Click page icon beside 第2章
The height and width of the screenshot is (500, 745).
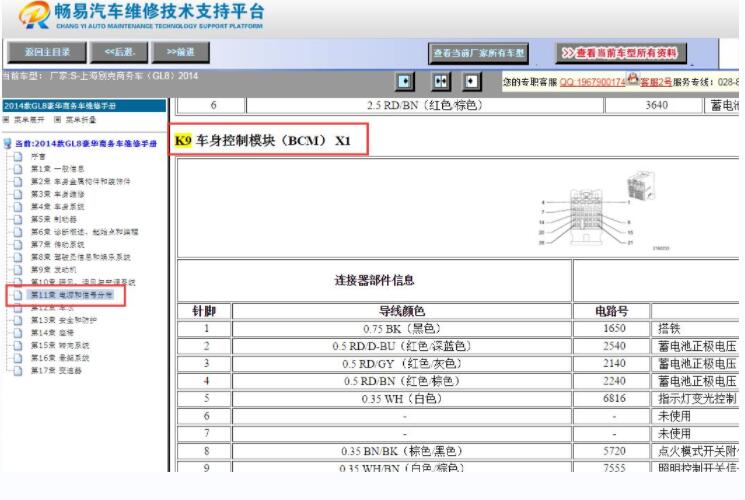tap(18, 182)
